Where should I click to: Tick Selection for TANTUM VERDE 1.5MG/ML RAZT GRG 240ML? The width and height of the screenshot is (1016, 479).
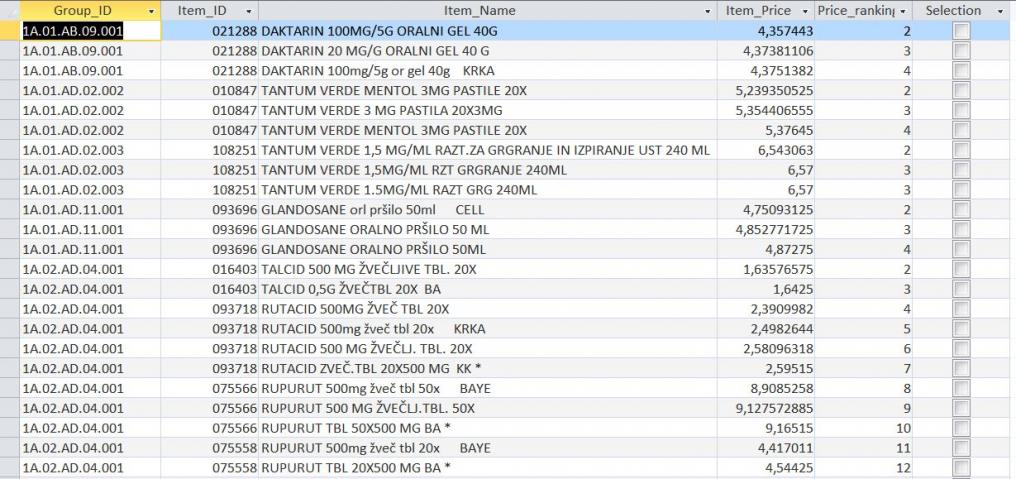pyautogui.click(x=961, y=189)
